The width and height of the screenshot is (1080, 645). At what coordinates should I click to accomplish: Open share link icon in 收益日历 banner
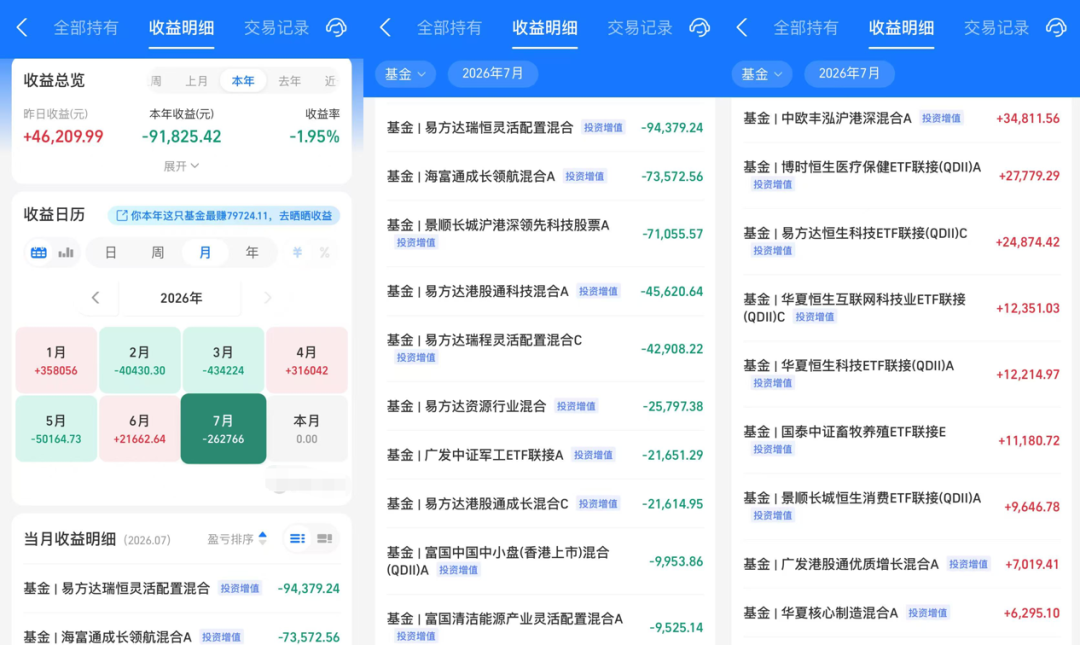click(122, 216)
